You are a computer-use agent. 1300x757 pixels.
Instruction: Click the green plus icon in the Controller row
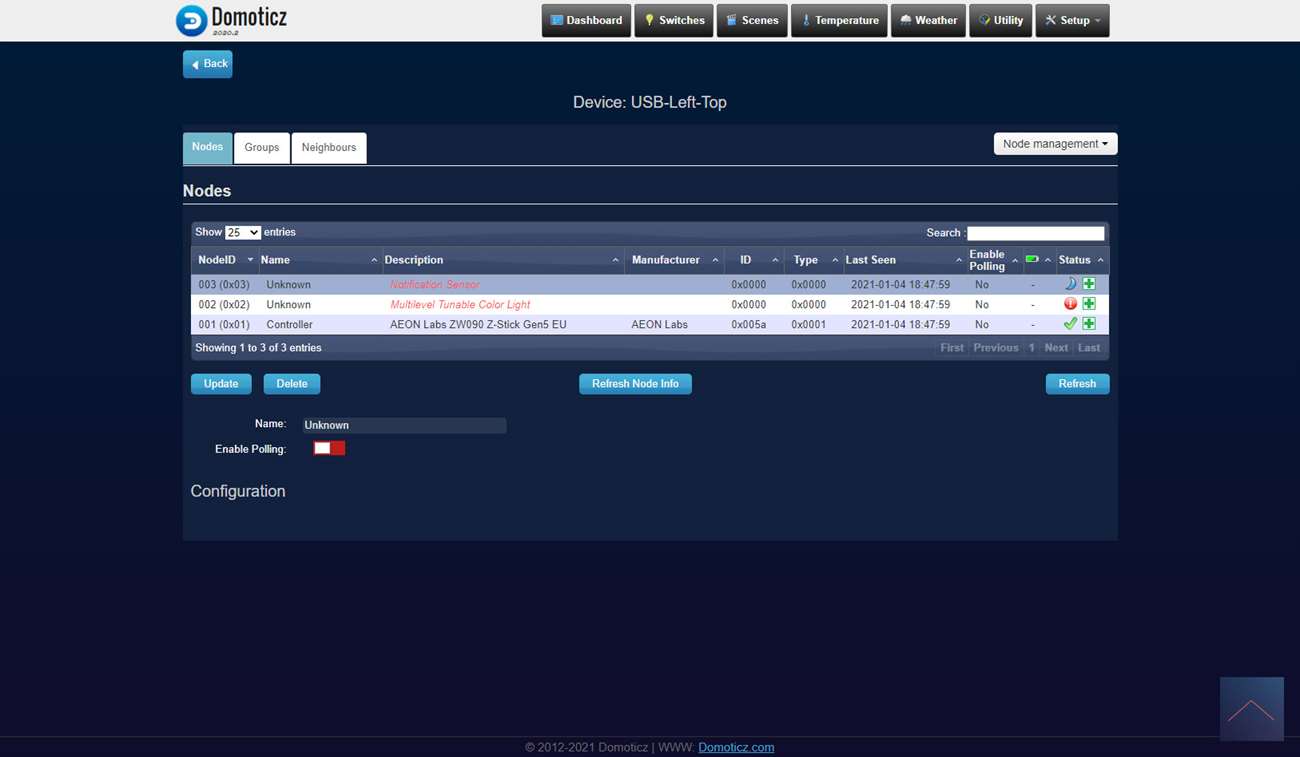[x=1089, y=324]
